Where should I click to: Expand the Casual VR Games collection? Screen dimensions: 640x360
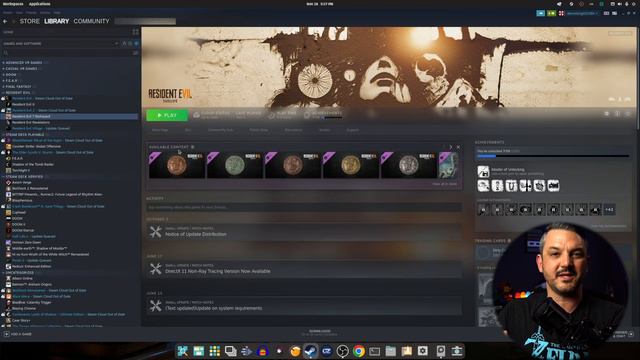click(22, 69)
